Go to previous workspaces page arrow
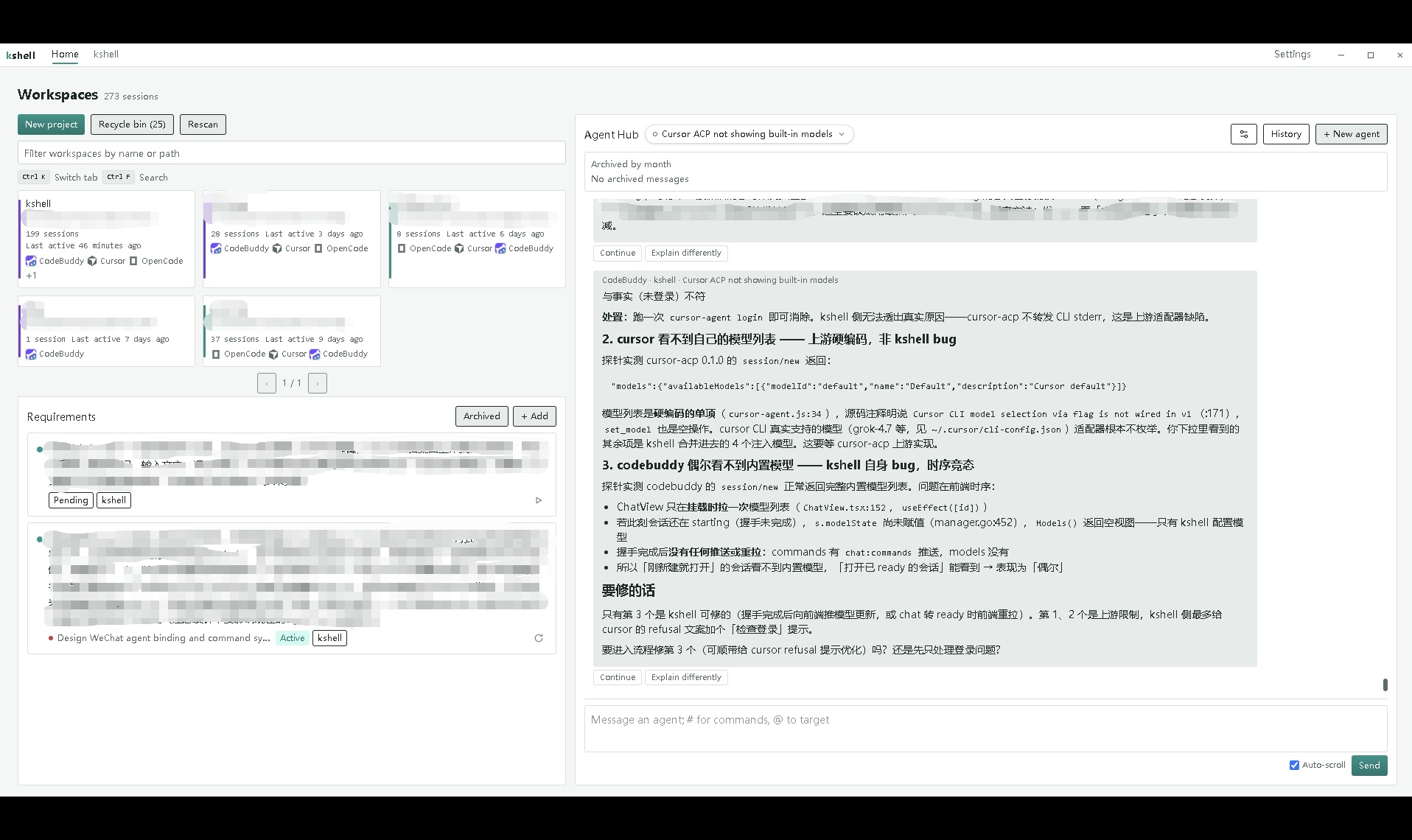Screen dimensions: 1412x840 [267, 383]
